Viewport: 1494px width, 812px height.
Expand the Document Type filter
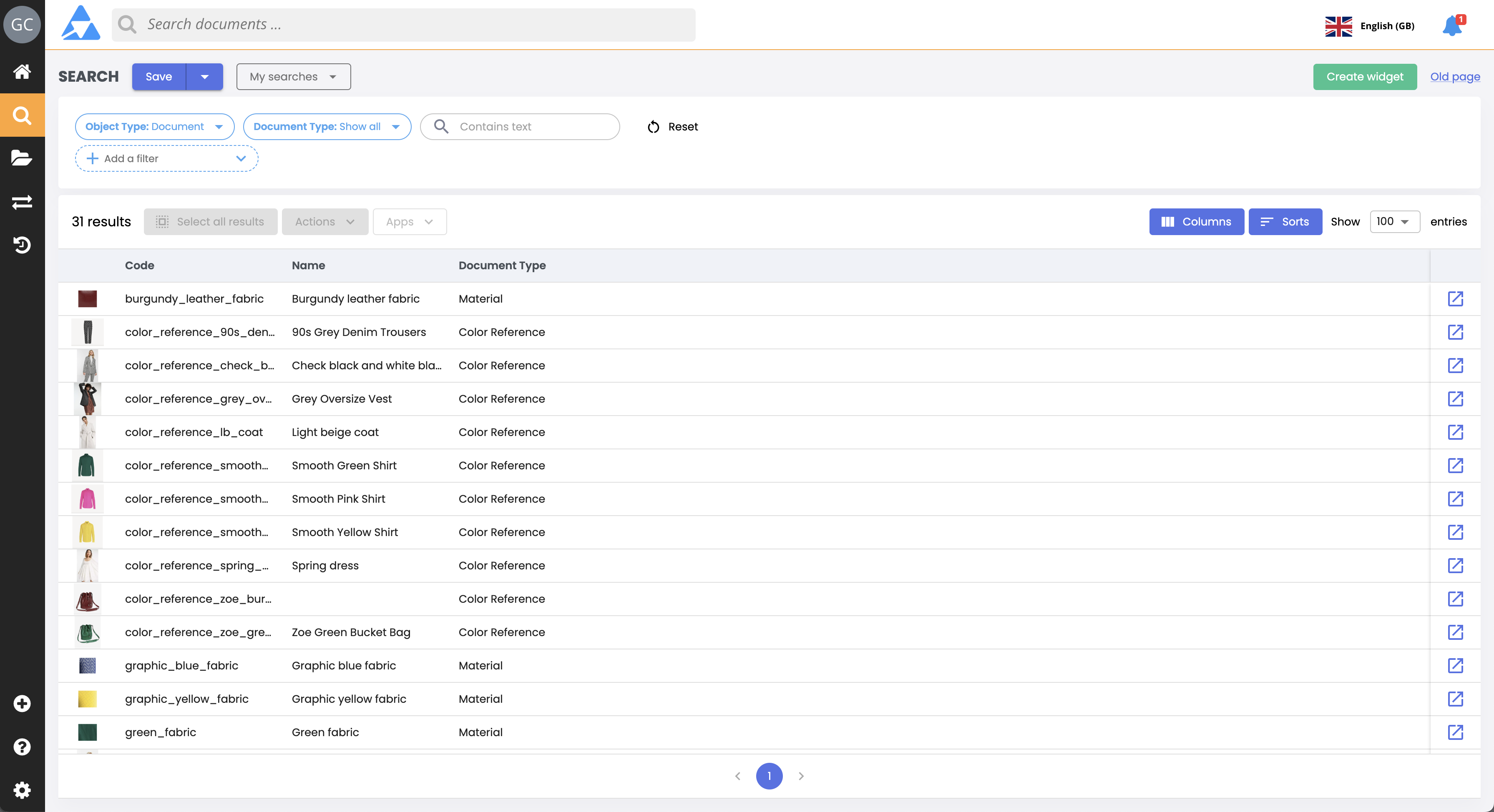[x=327, y=127]
